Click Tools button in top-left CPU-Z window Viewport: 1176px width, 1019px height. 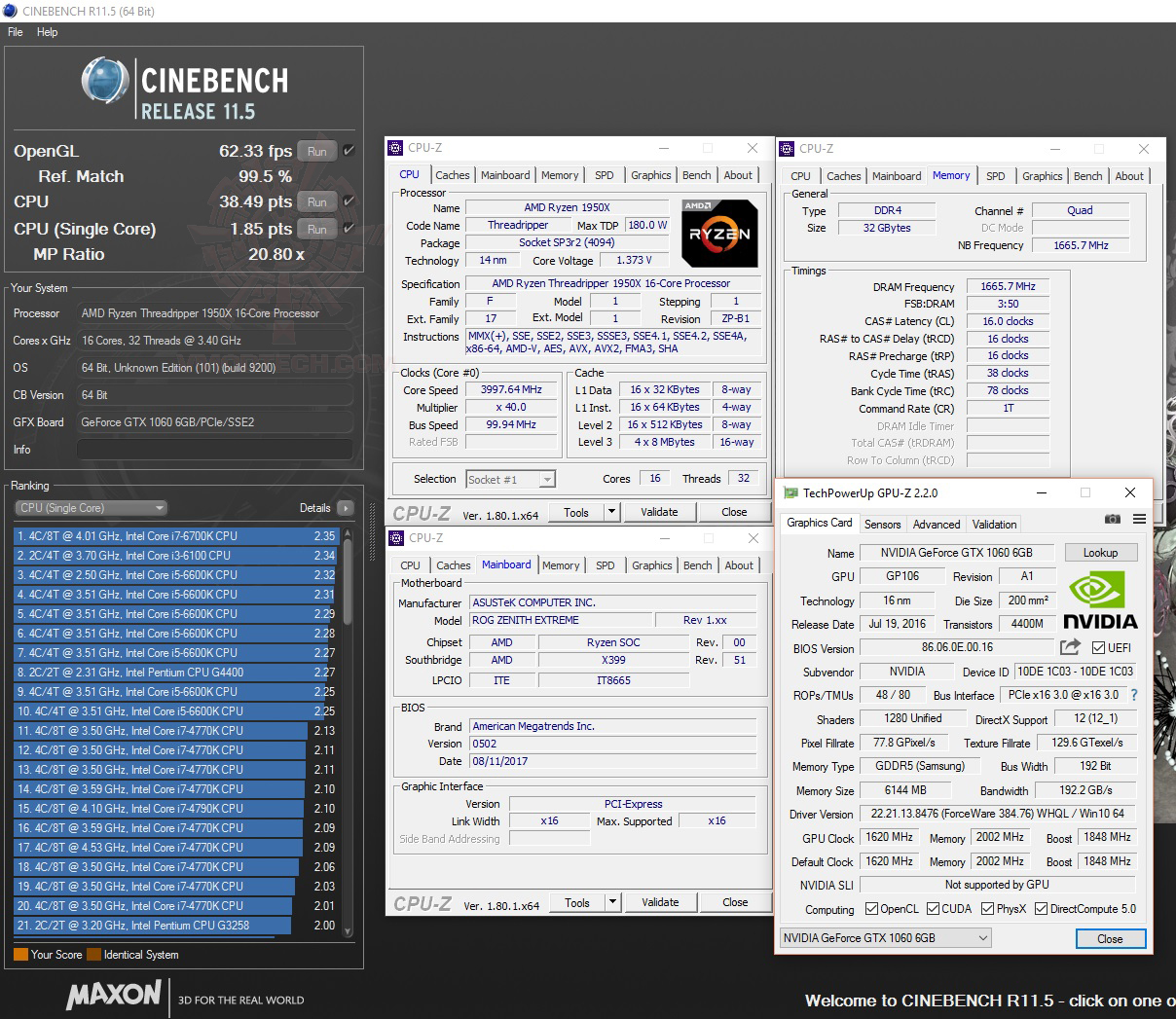(576, 512)
